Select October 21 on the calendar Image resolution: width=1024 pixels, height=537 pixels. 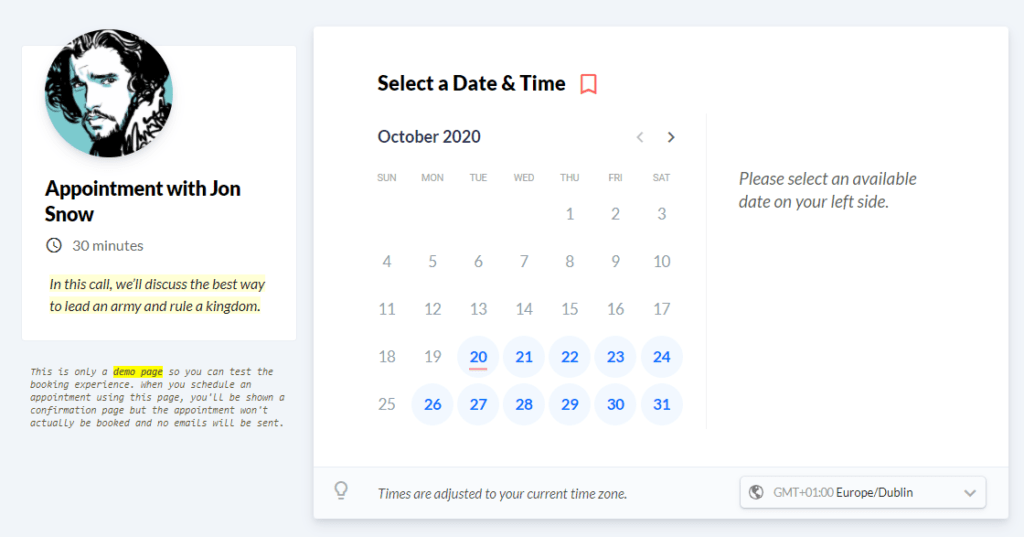coord(524,357)
